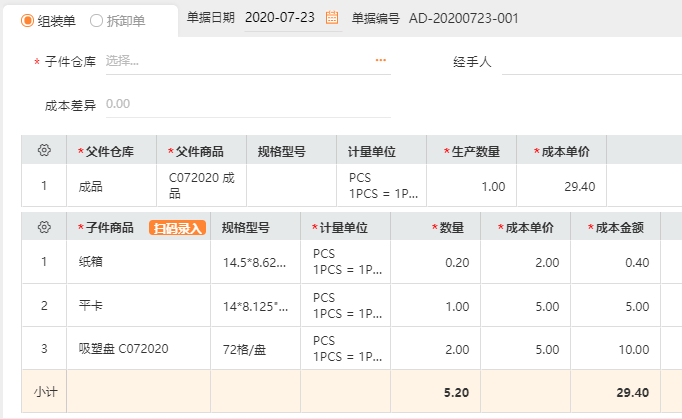Image resolution: width=682 pixels, height=419 pixels.
Task: Select the 拆卸单 radio option
Action: [96, 20]
